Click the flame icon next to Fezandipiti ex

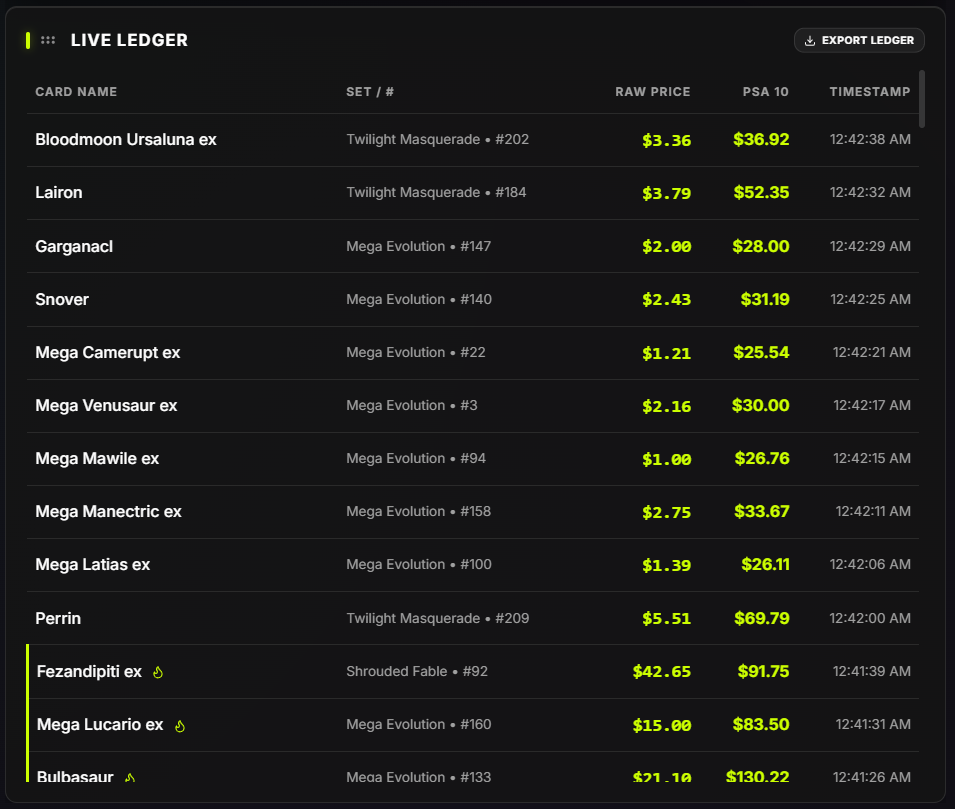158,672
